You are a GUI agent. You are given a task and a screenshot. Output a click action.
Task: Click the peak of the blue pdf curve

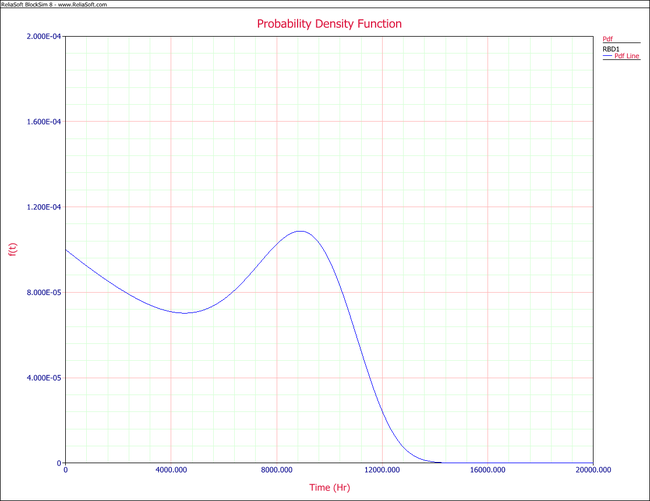tap(299, 231)
